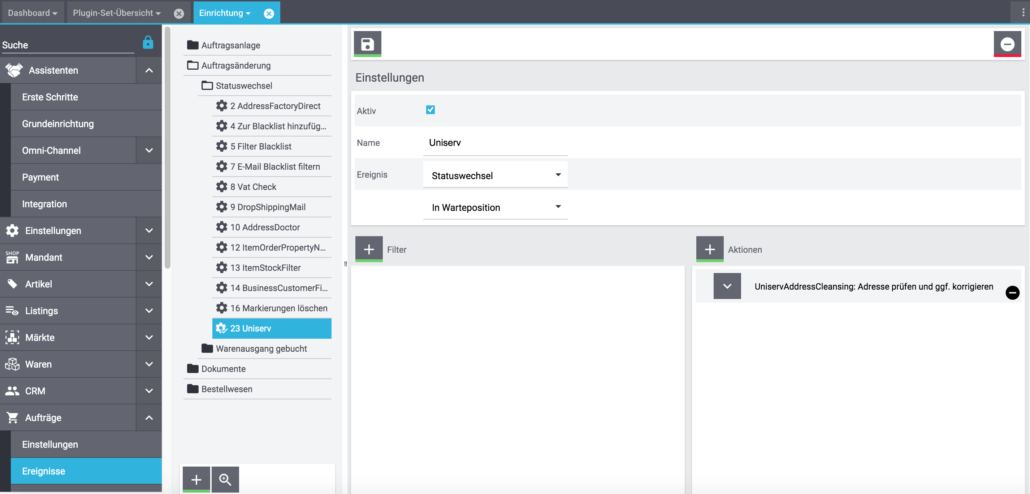Screen dimensions: 1030x494
Task: Open Einstellungen under Aufträge
Action: (86, 444)
